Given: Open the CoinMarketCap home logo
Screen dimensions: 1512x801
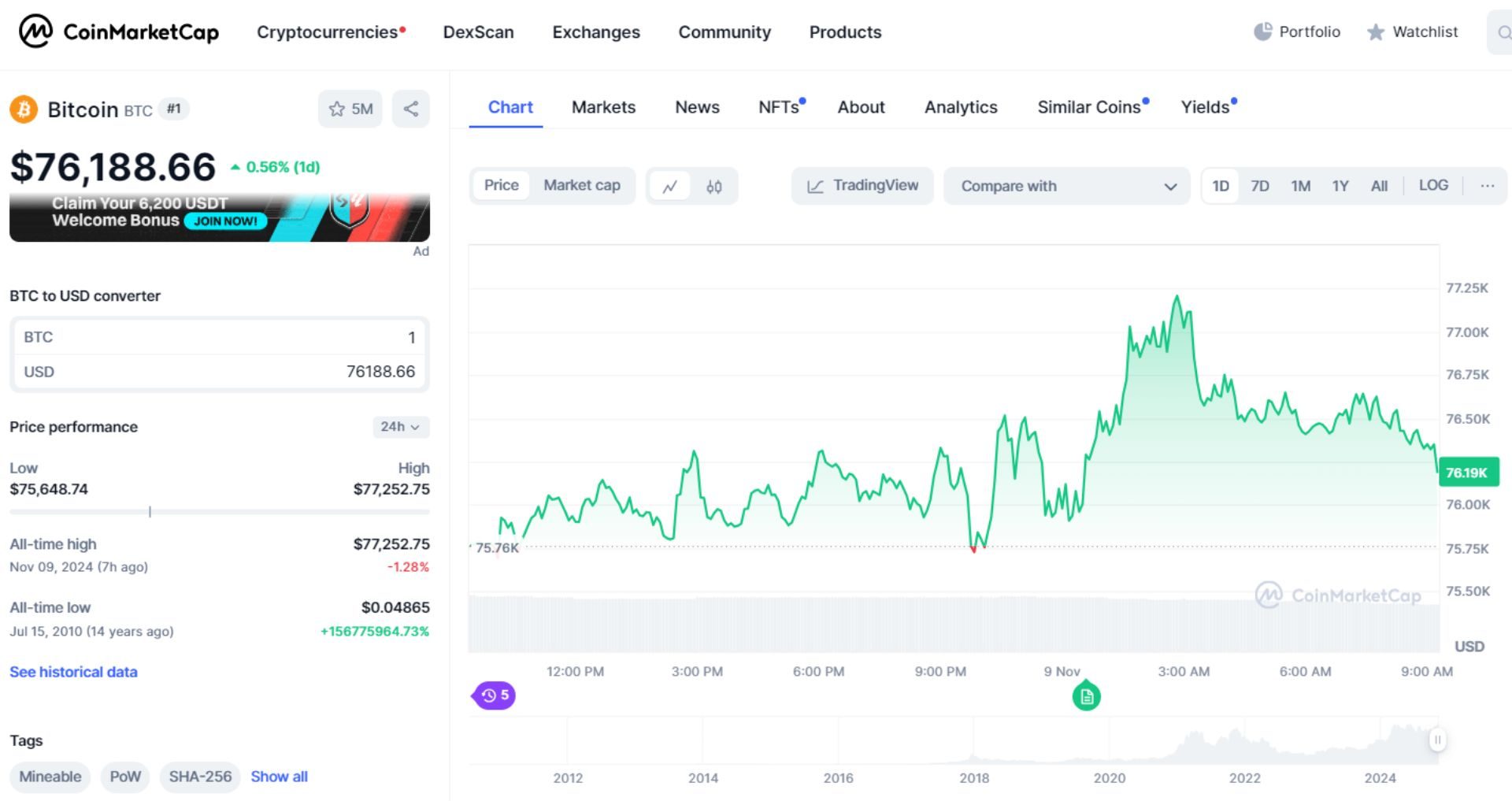Looking at the screenshot, I should [118, 32].
